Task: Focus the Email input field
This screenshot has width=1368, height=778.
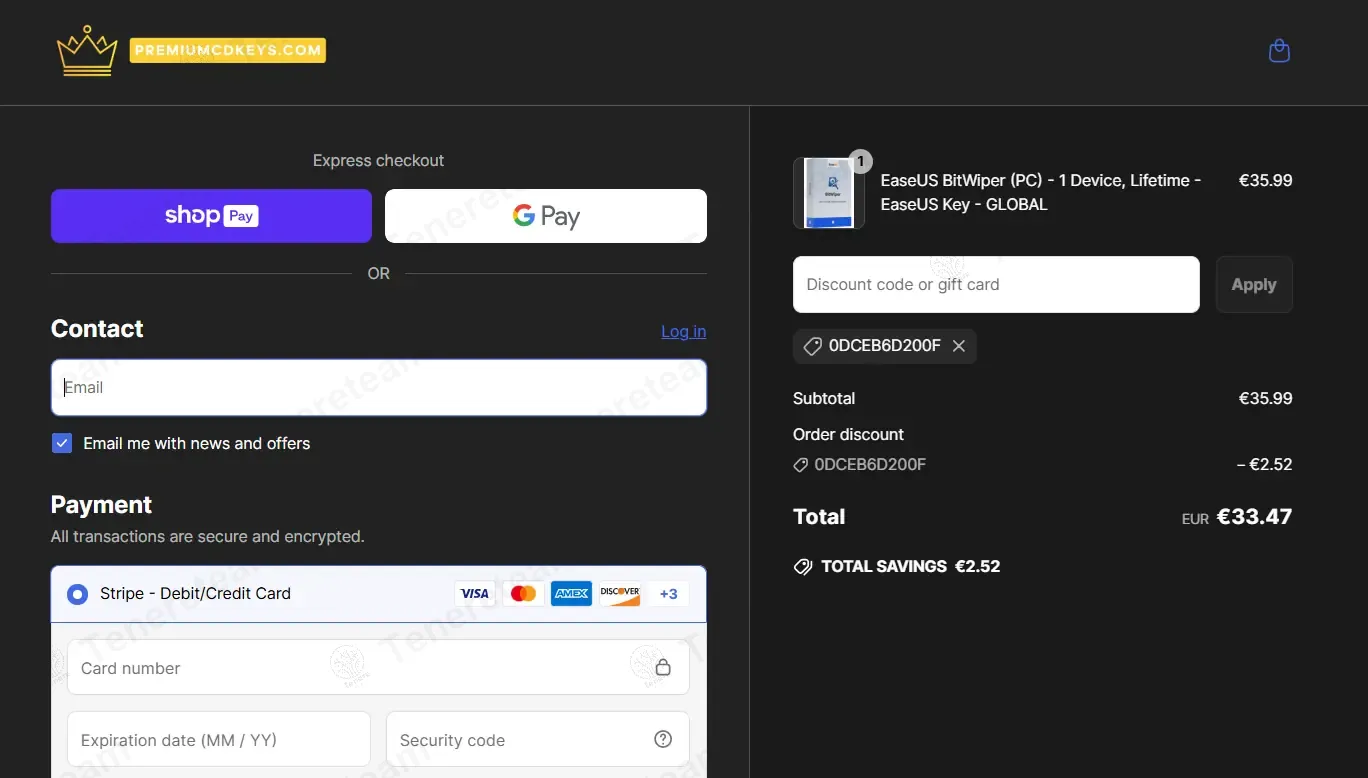Action: 378,388
